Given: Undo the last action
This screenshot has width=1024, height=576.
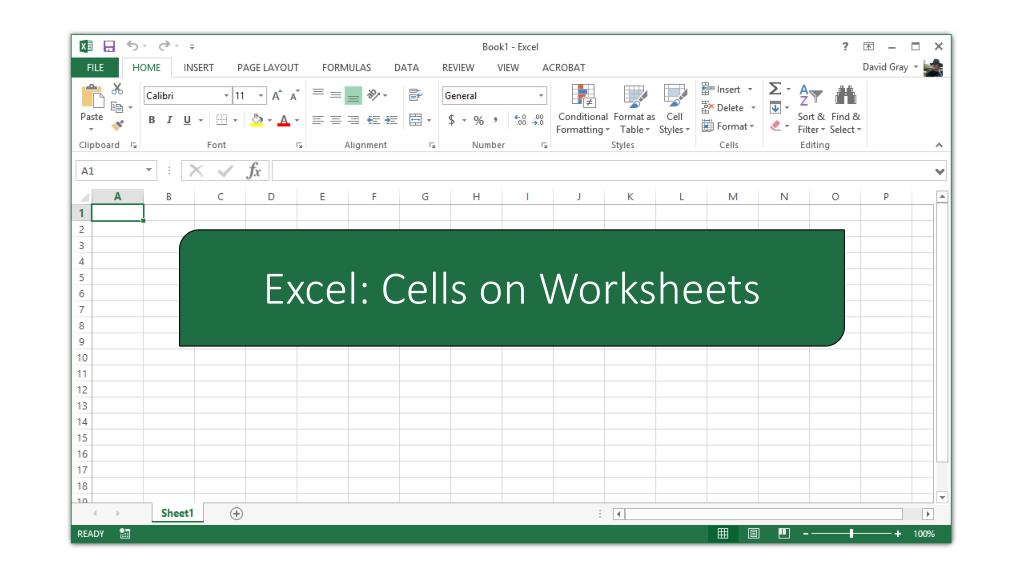Looking at the screenshot, I should (132, 46).
